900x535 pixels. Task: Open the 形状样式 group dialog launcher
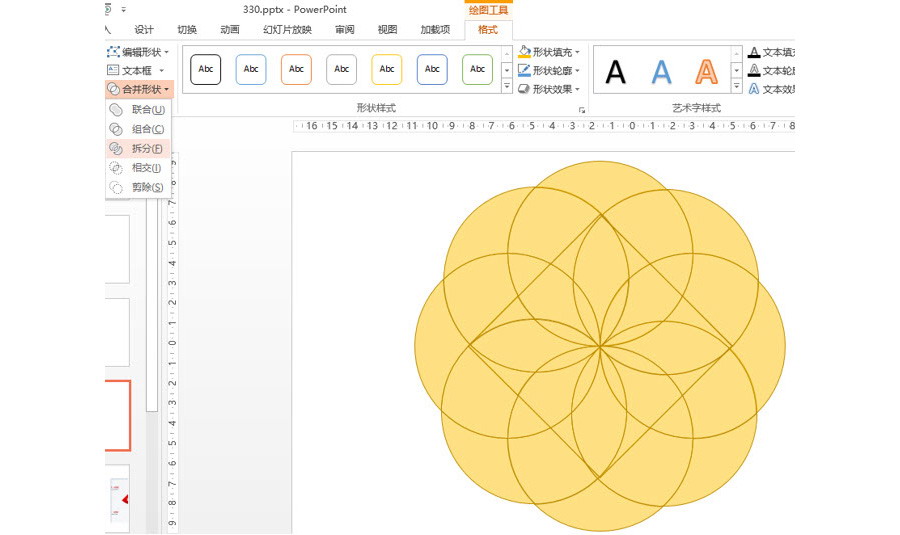point(581,107)
